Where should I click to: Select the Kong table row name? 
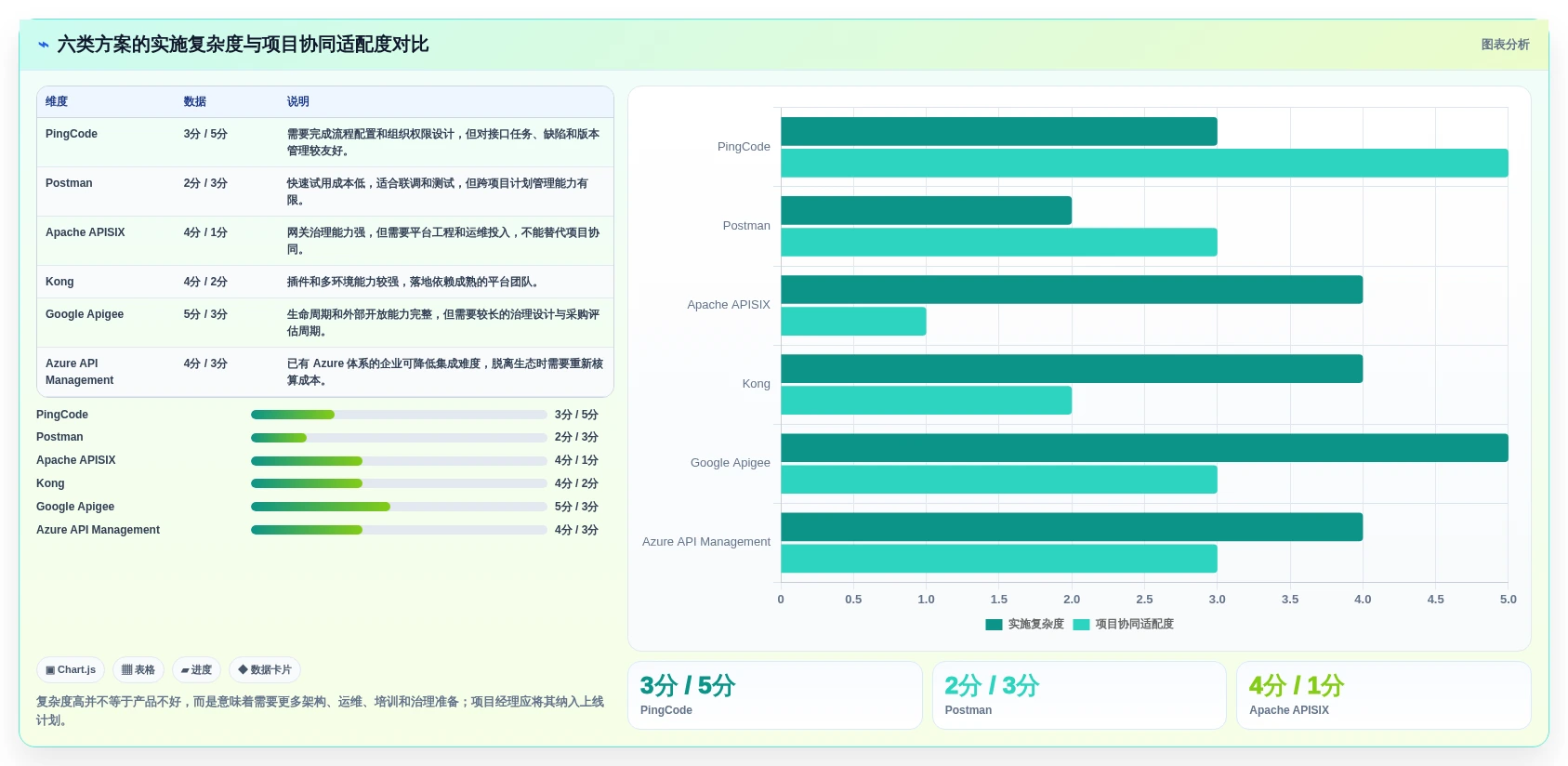[x=59, y=282]
